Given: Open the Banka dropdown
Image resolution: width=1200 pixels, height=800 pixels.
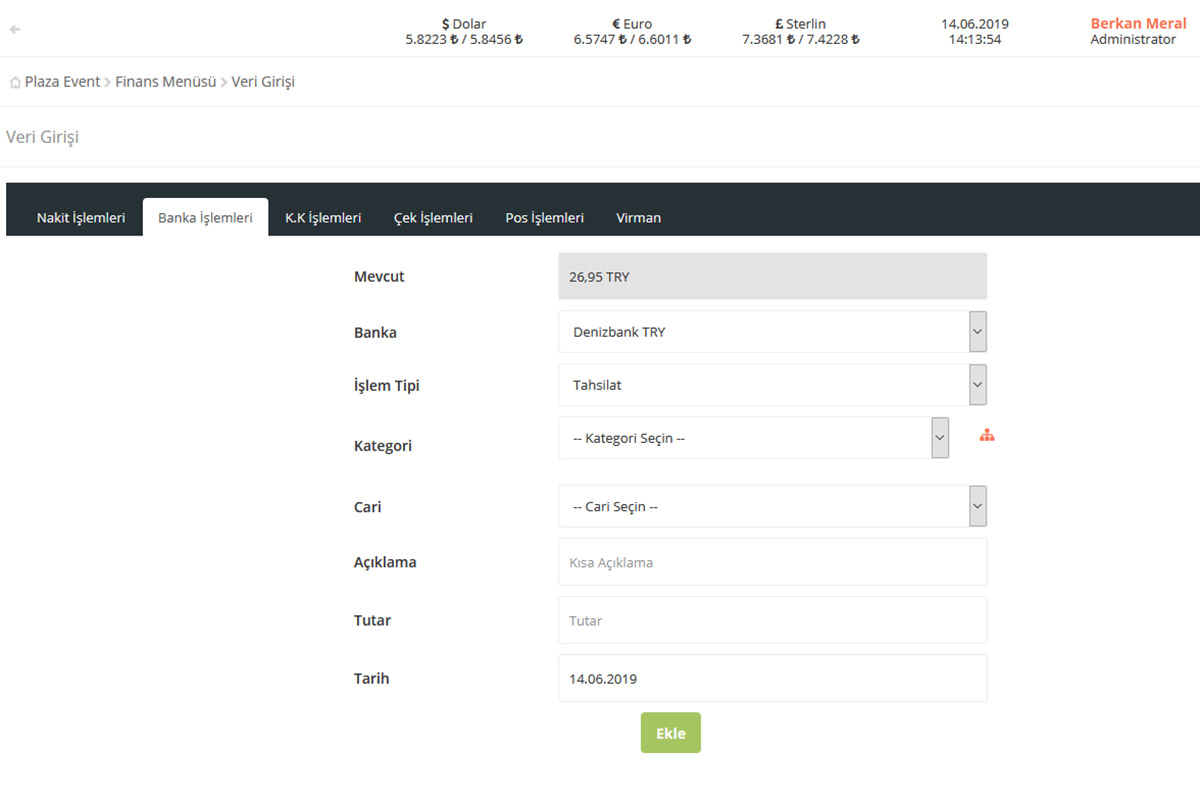Looking at the screenshot, I should (x=772, y=332).
